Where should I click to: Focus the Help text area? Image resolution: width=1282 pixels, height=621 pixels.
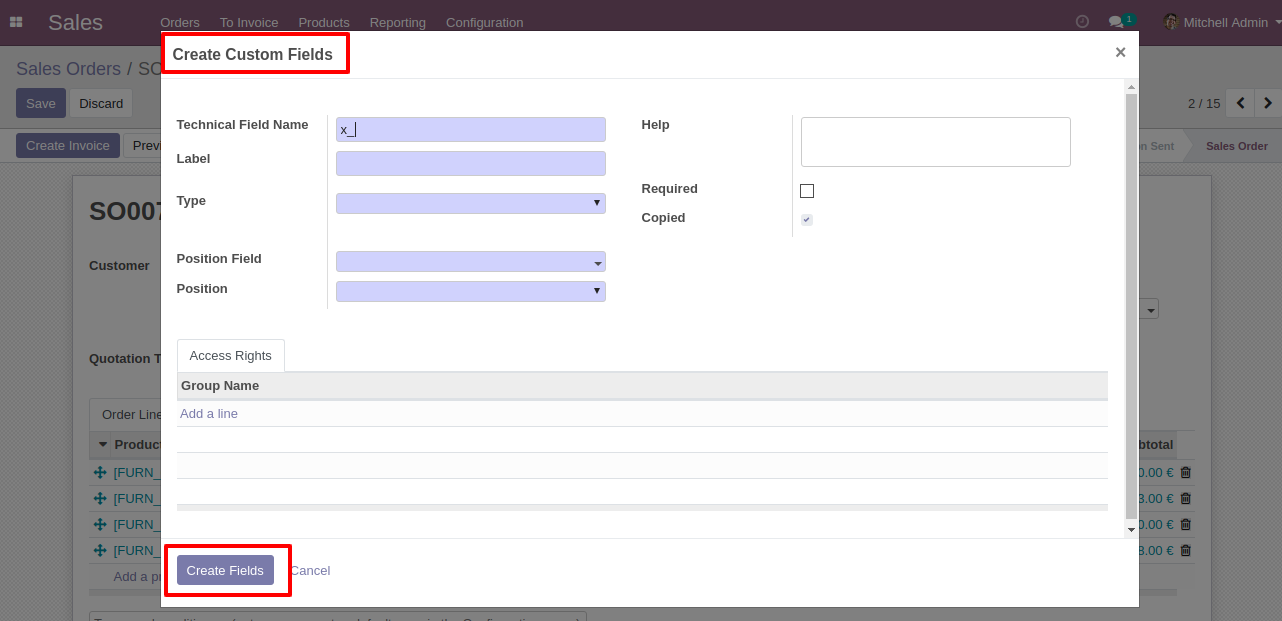click(936, 142)
